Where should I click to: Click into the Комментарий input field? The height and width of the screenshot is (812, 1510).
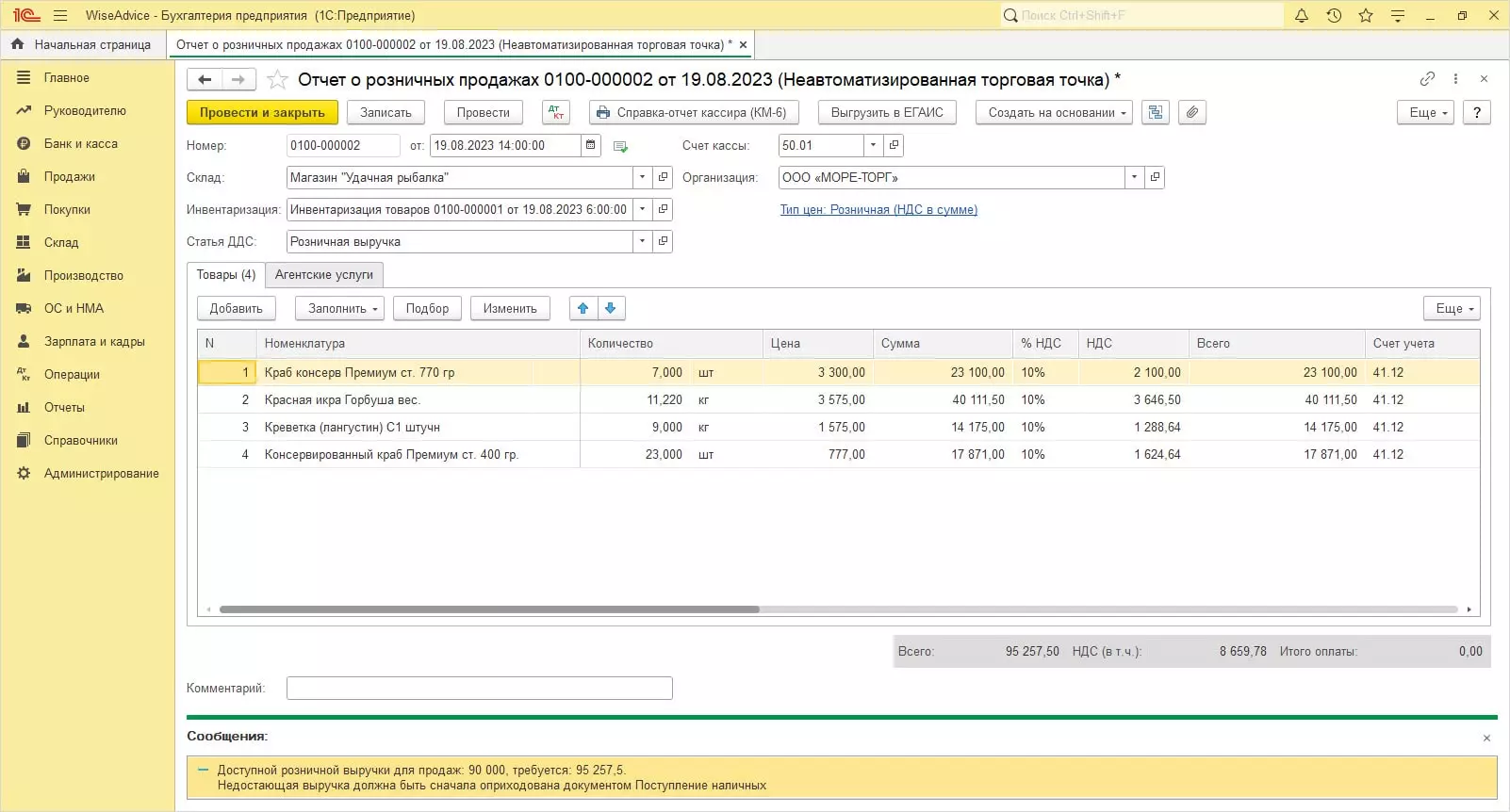479,688
